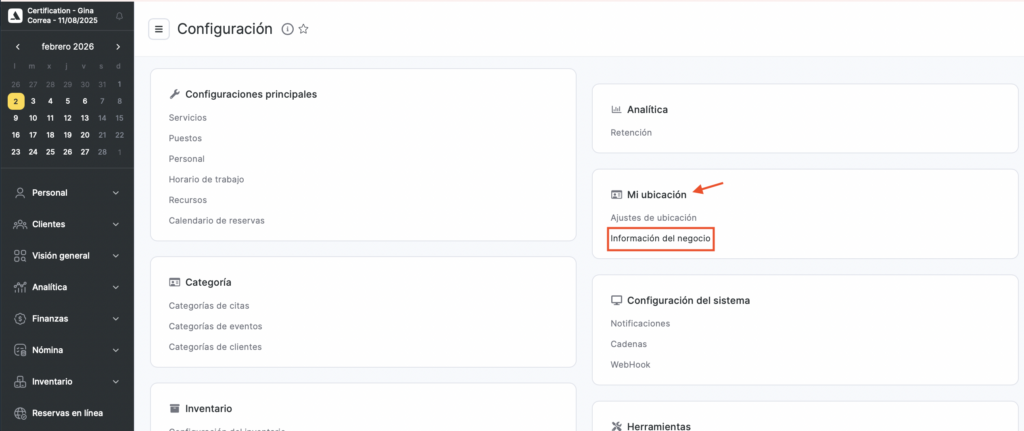Click the Reservas en línea globe icon
Viewport: 1024px width, 431px height.
(20, 413)
